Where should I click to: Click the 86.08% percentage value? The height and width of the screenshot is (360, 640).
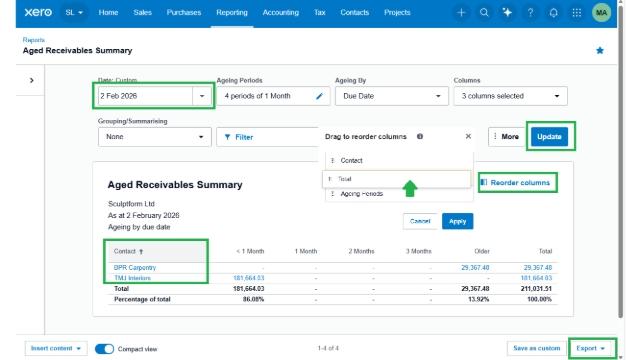pos(253,299)
